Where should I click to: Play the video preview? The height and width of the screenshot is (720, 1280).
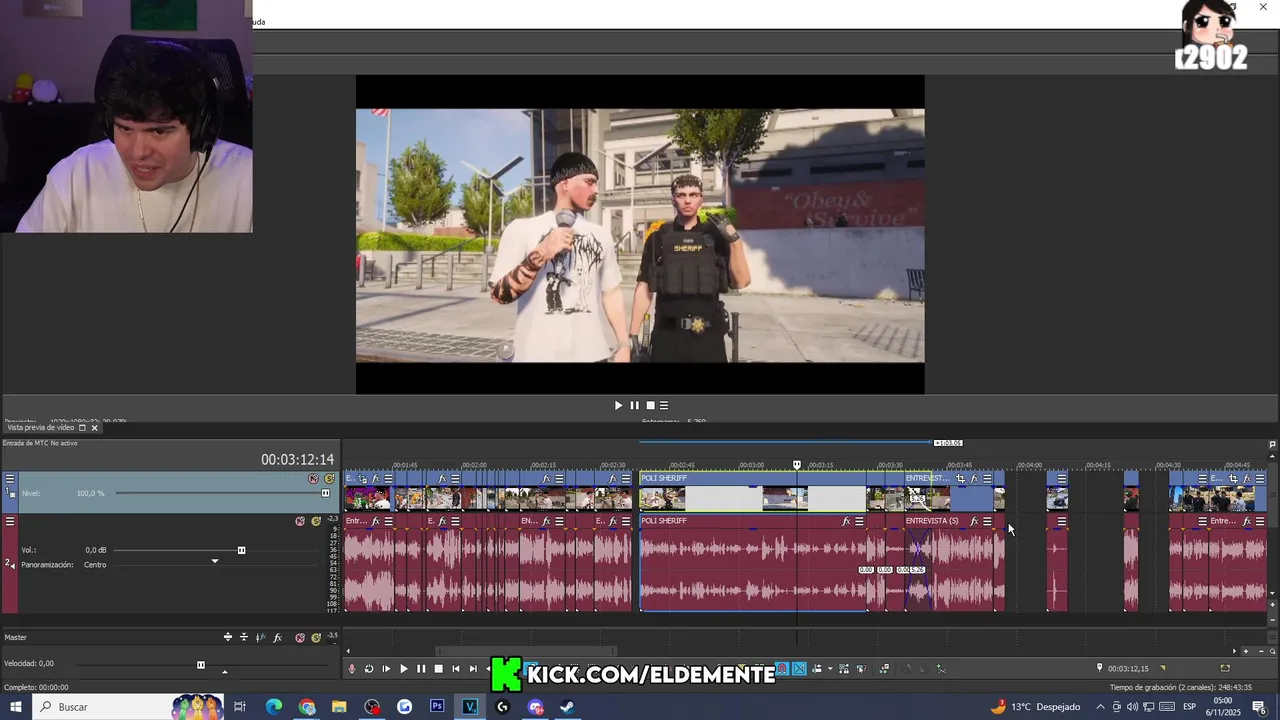click(618, 405)
